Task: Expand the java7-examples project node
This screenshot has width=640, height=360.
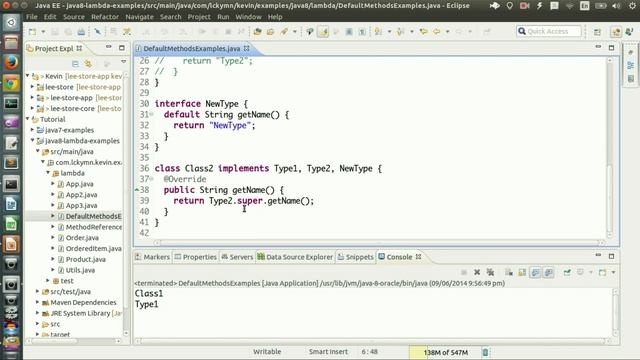Action: (x=33, y=130)
